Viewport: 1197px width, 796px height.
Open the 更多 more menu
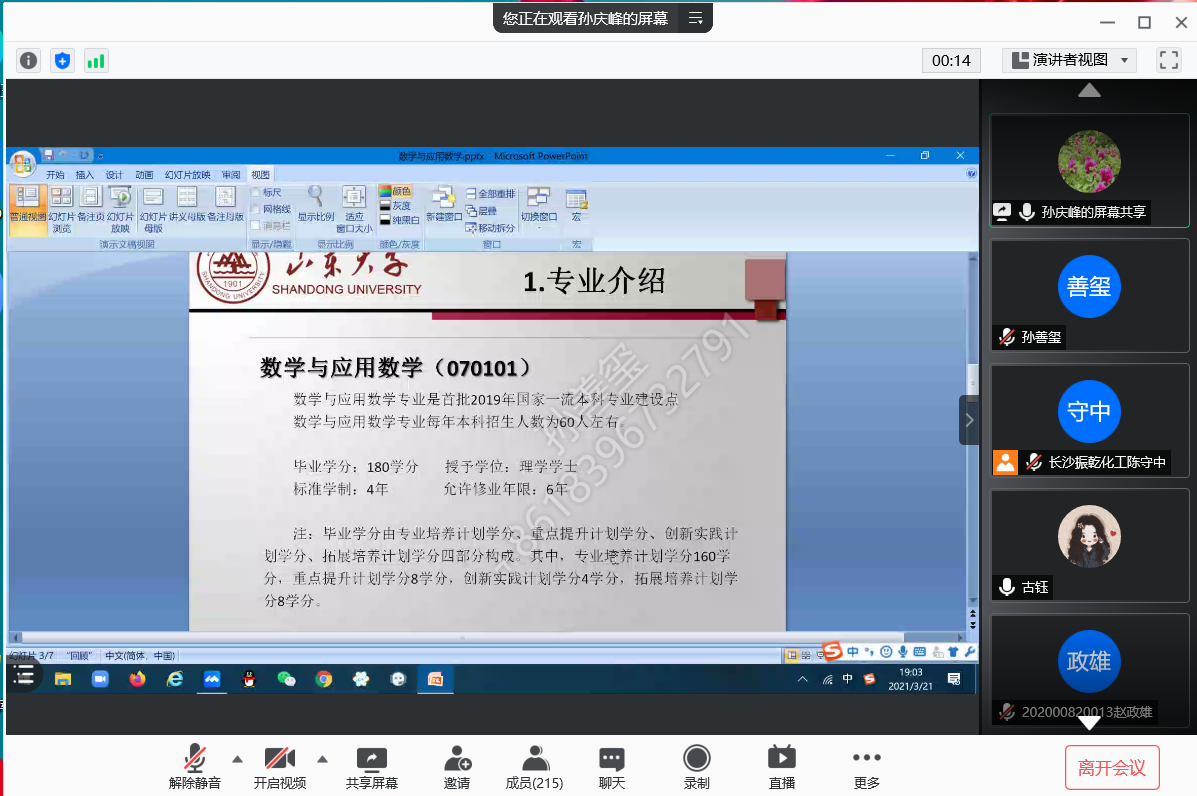[866, 768]
